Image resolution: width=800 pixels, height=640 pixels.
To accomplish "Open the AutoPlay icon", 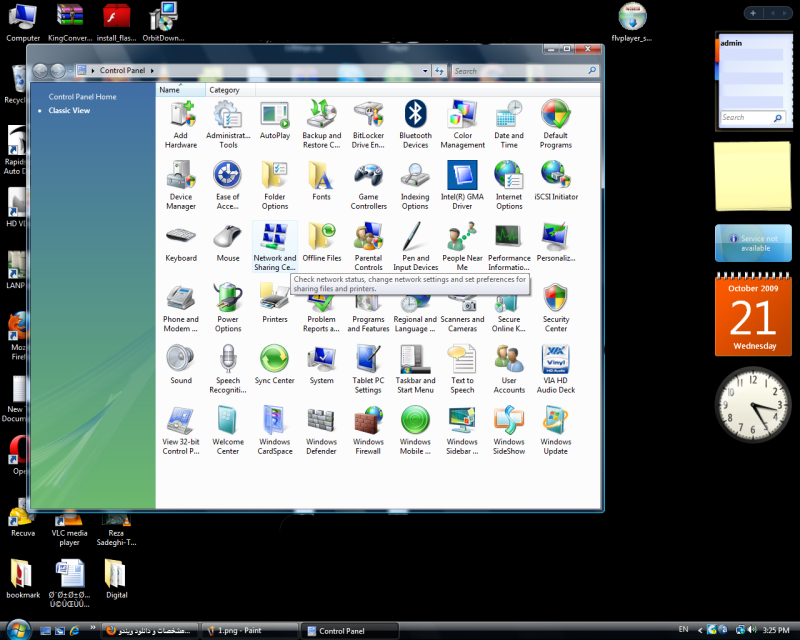I will (274, 120).
